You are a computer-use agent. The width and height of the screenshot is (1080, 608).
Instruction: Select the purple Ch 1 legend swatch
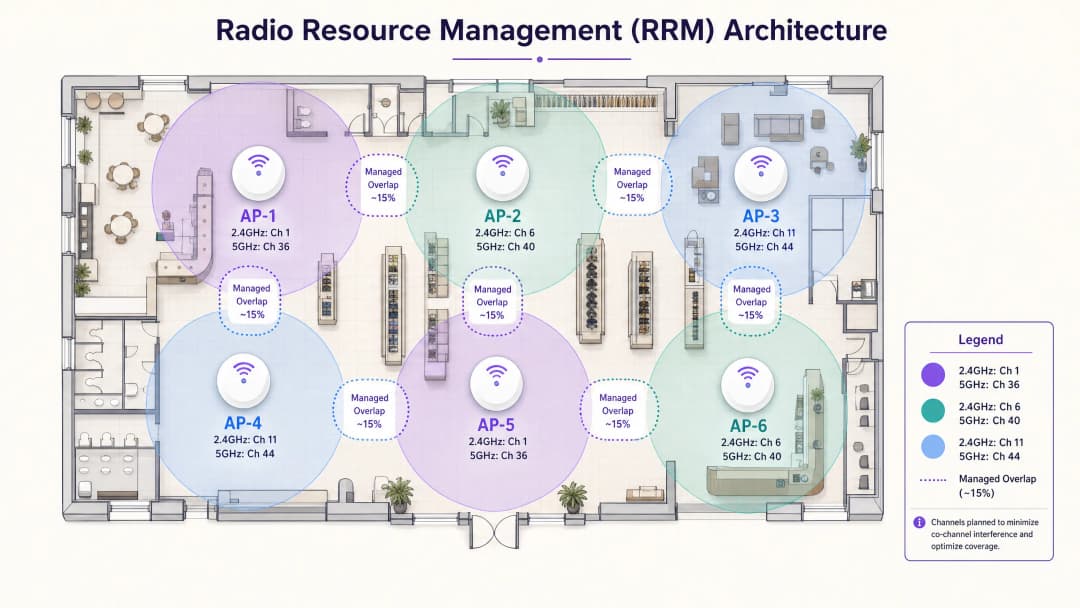(933, 375)
